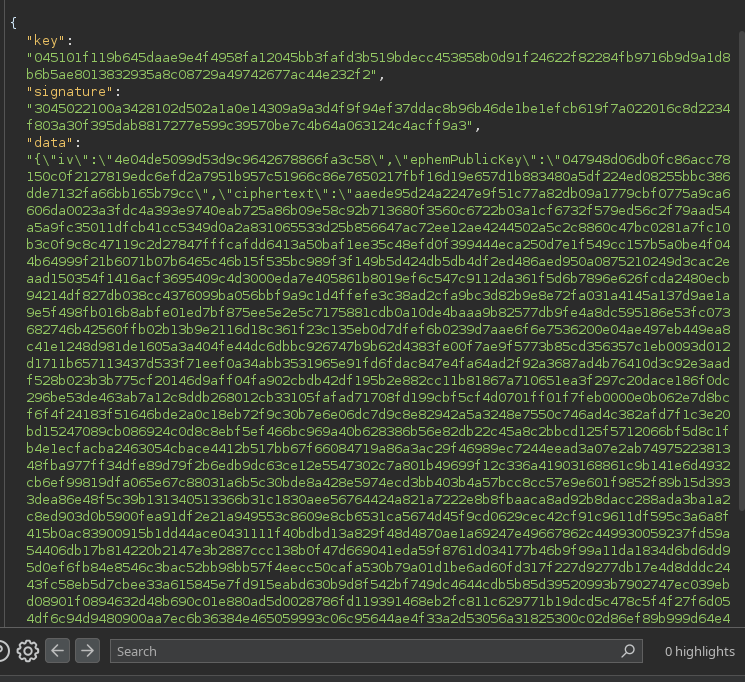Click the opening curly brace of the JSON

(x=13, y=23)
